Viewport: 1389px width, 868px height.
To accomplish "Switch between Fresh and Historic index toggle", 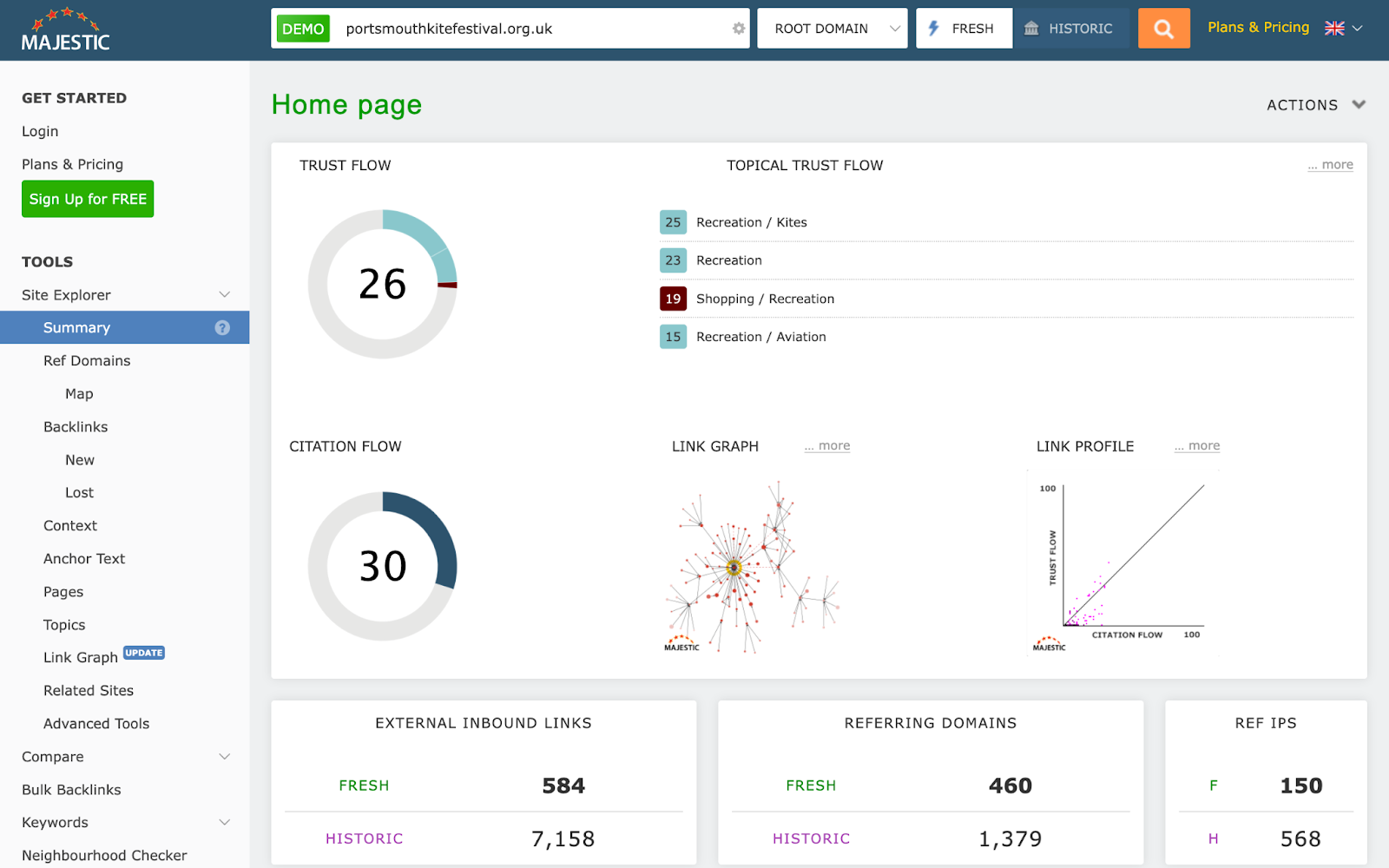I will click(x=1017, y=28).
